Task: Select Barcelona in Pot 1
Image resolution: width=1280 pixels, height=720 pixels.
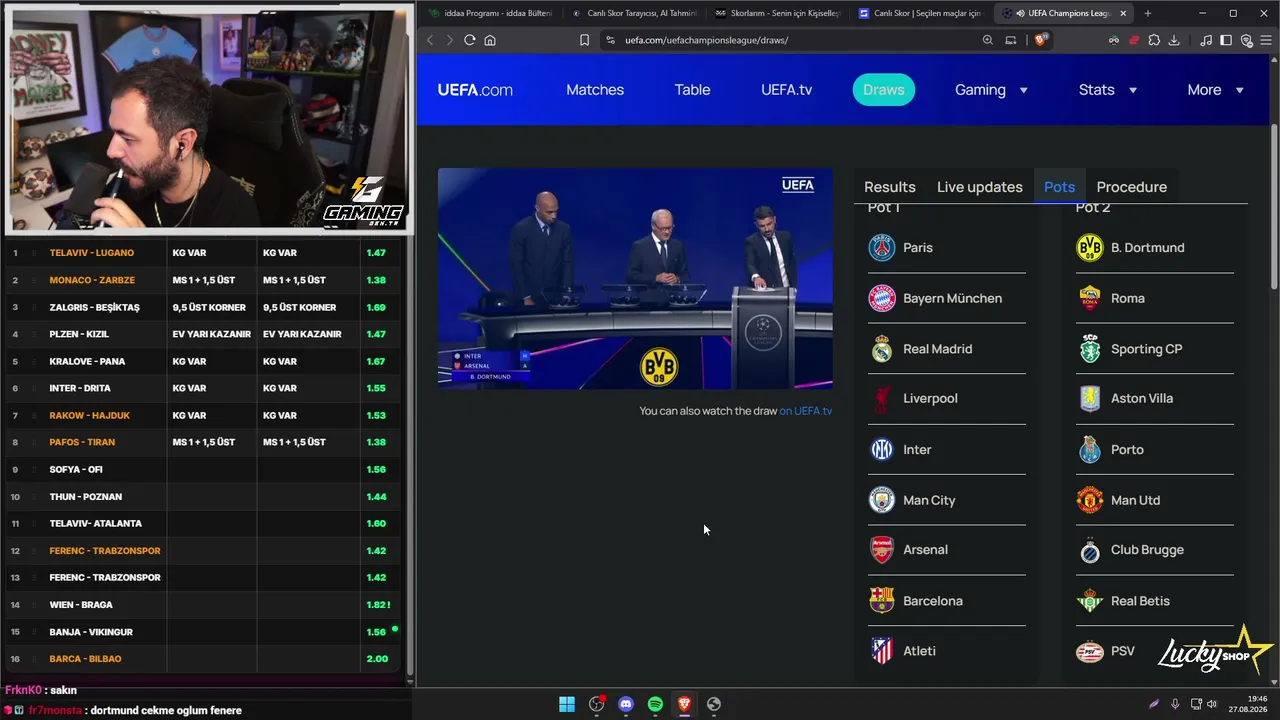Action: click(947, 601)
